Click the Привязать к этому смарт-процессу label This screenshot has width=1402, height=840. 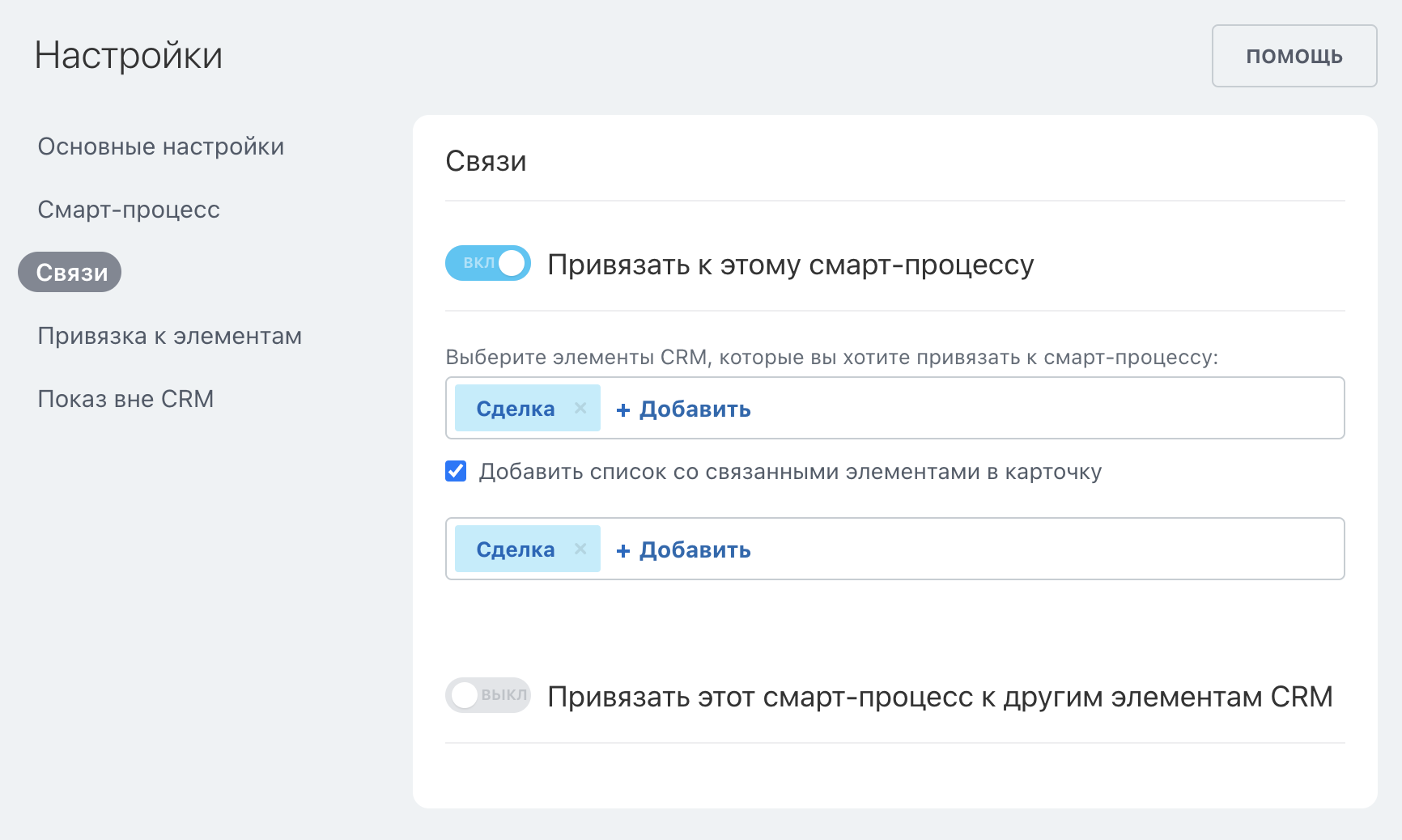(x=790, y=265)
